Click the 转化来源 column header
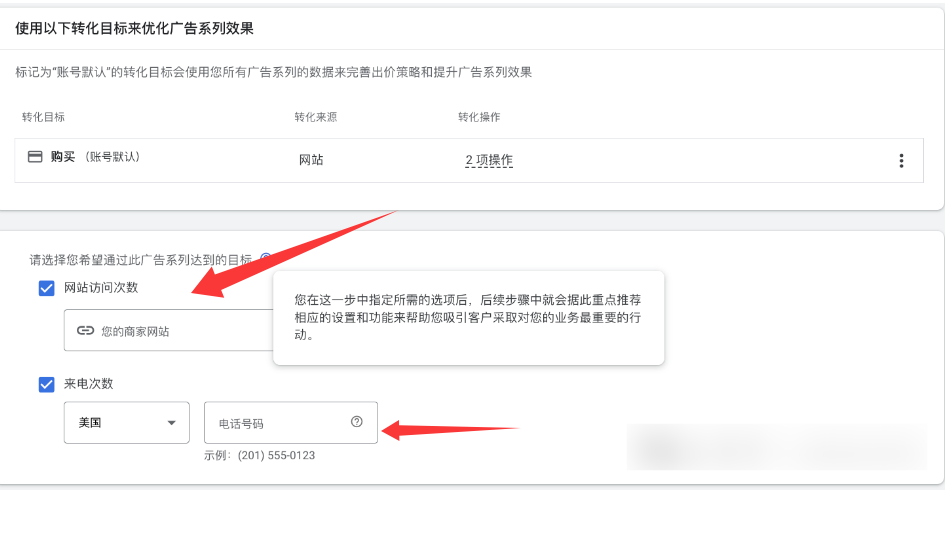The width and height of the screenshot is (945, 546). (315, 117)
